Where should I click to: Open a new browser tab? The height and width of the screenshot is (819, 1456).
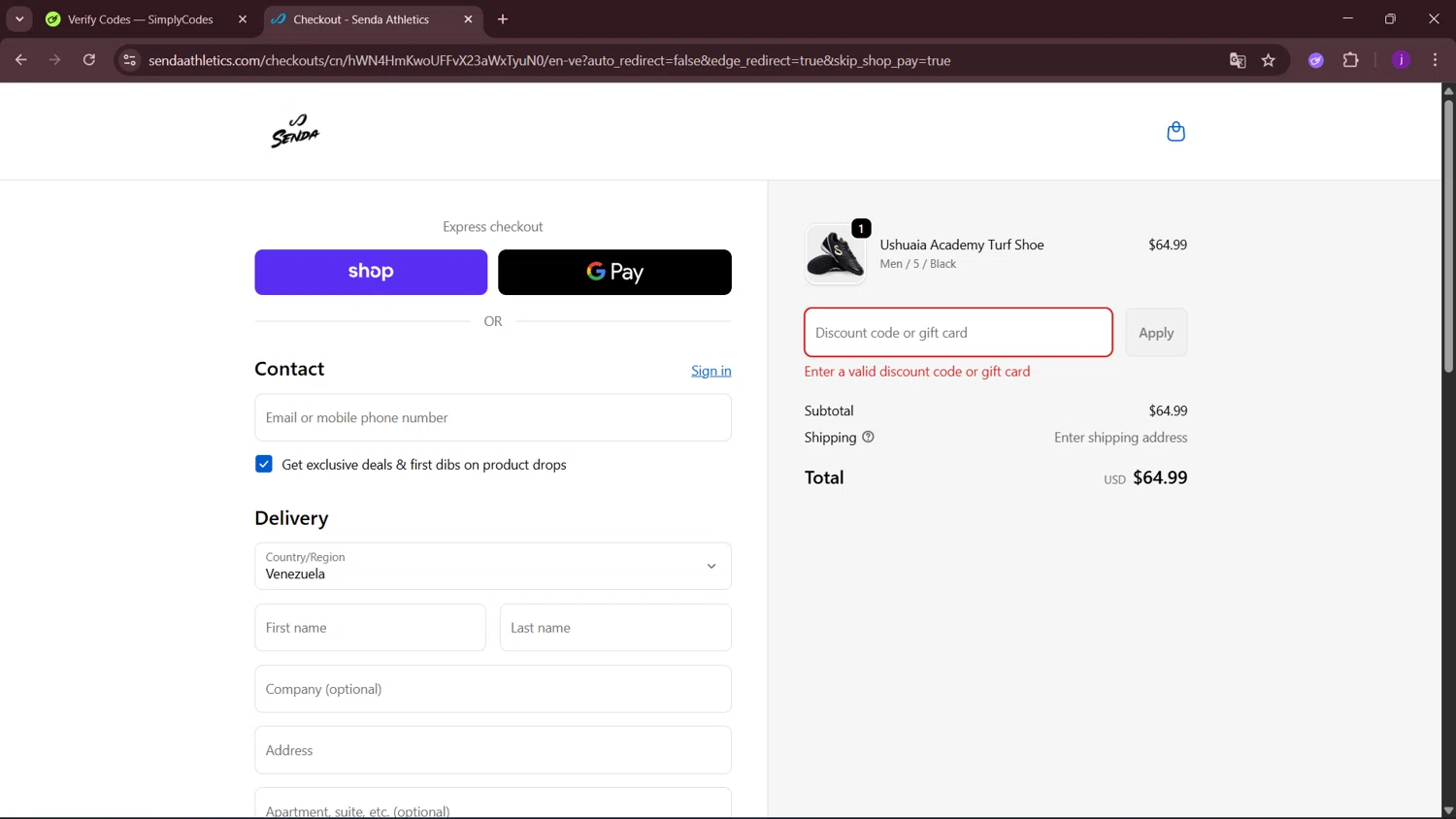[x=503, y=19]
